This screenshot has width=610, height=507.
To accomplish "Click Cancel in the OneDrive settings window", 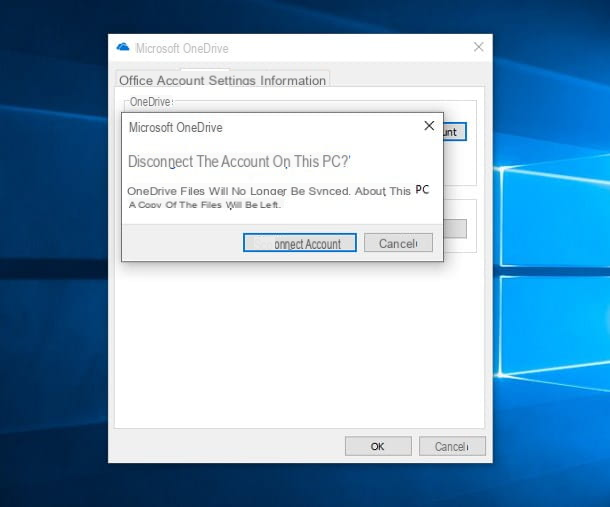I will coord(452,446).
